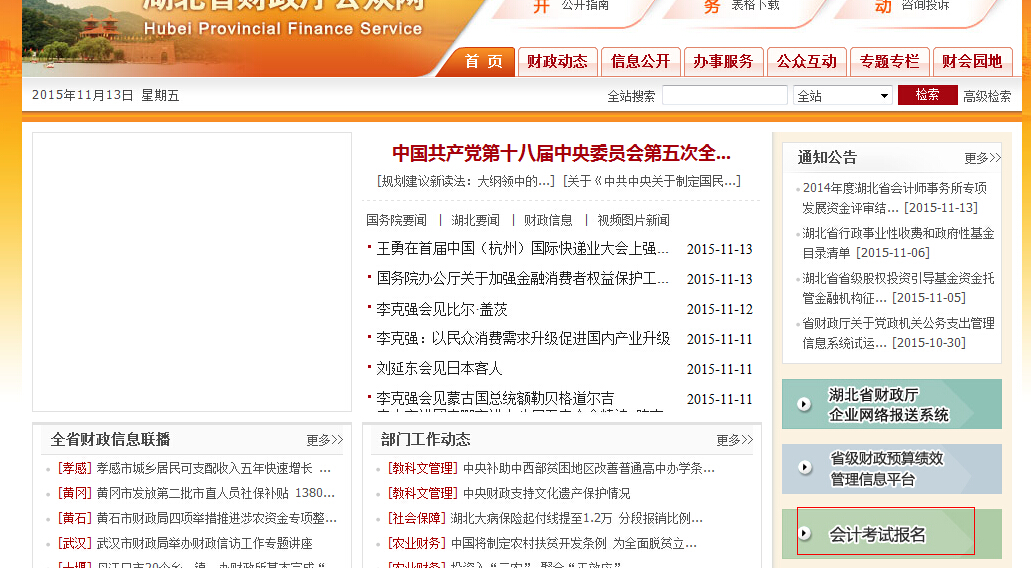Open news 刘延东会见日本客人
The image size is (1031, 568).
click(439, 368)
